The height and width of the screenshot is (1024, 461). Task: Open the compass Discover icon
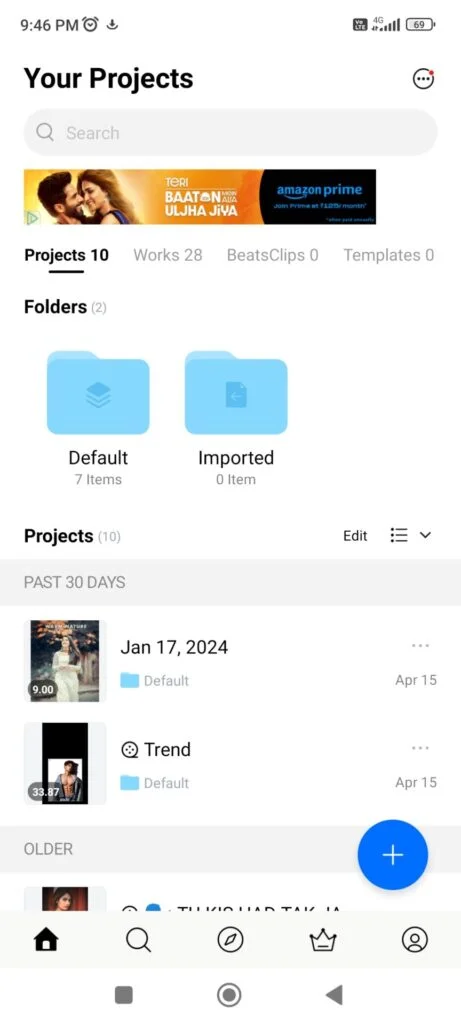pos(230,940)
